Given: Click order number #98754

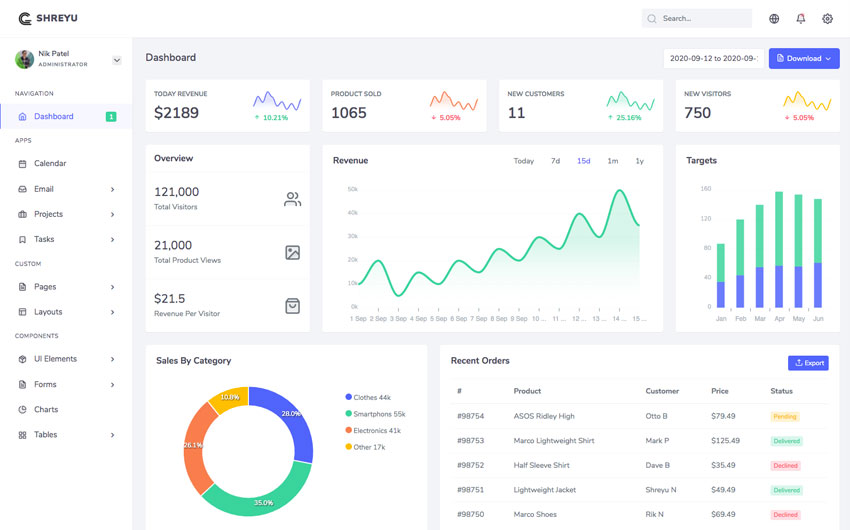Looking at the screenshot, I should (x=471, y=416).
